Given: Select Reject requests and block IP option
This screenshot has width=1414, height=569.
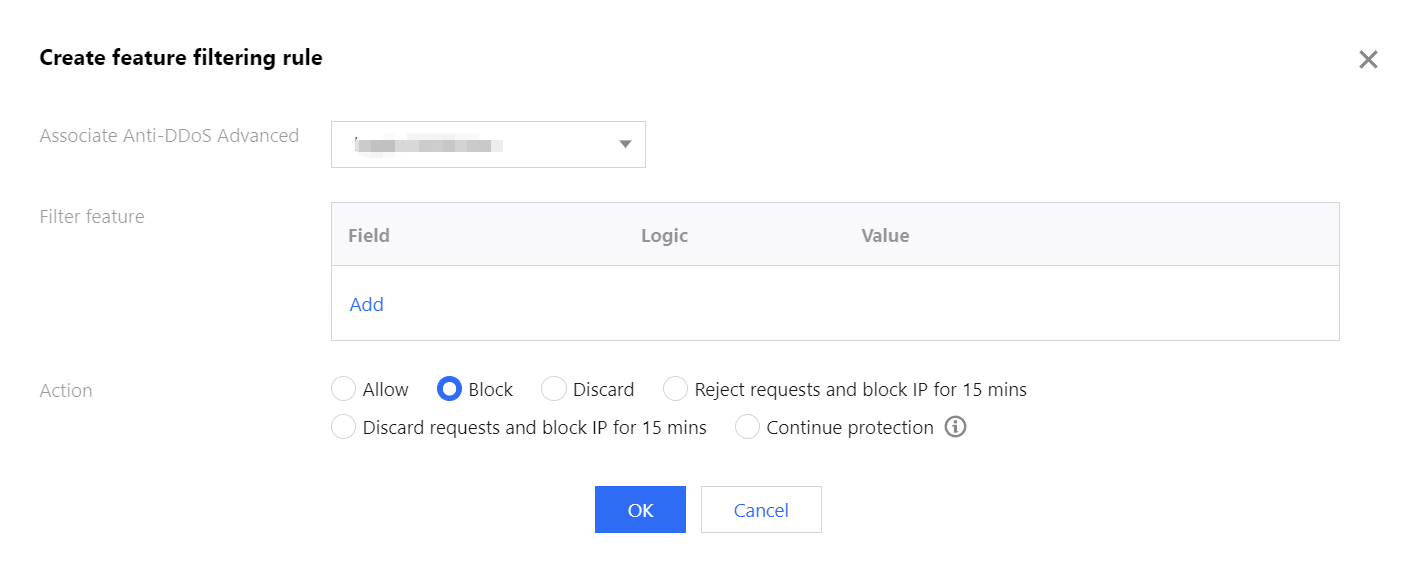Looking at the screenshot, I should click(676, 389).
